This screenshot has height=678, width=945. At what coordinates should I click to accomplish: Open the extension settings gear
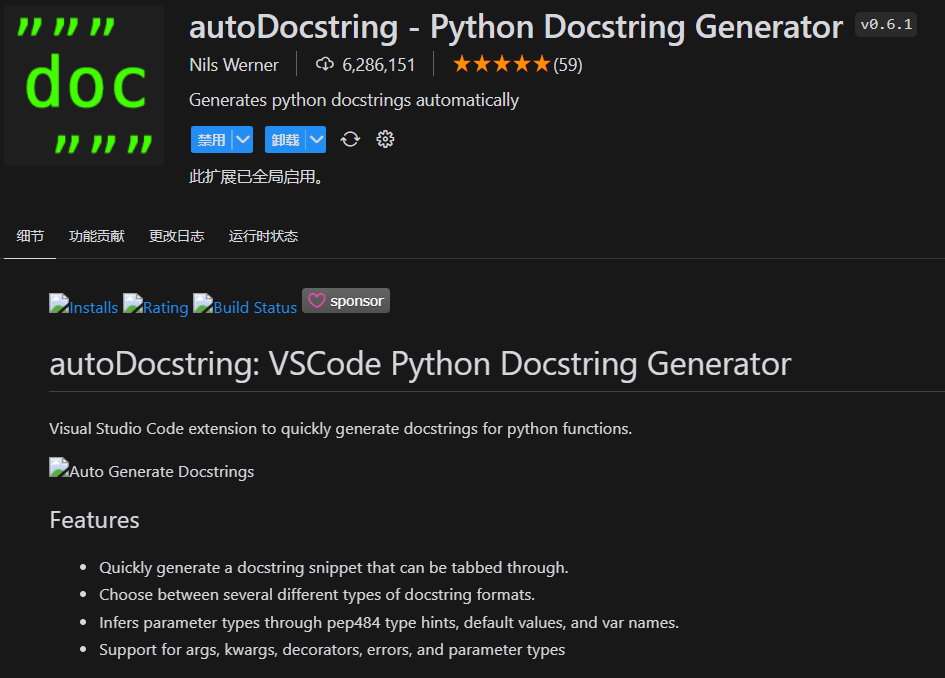385,140
